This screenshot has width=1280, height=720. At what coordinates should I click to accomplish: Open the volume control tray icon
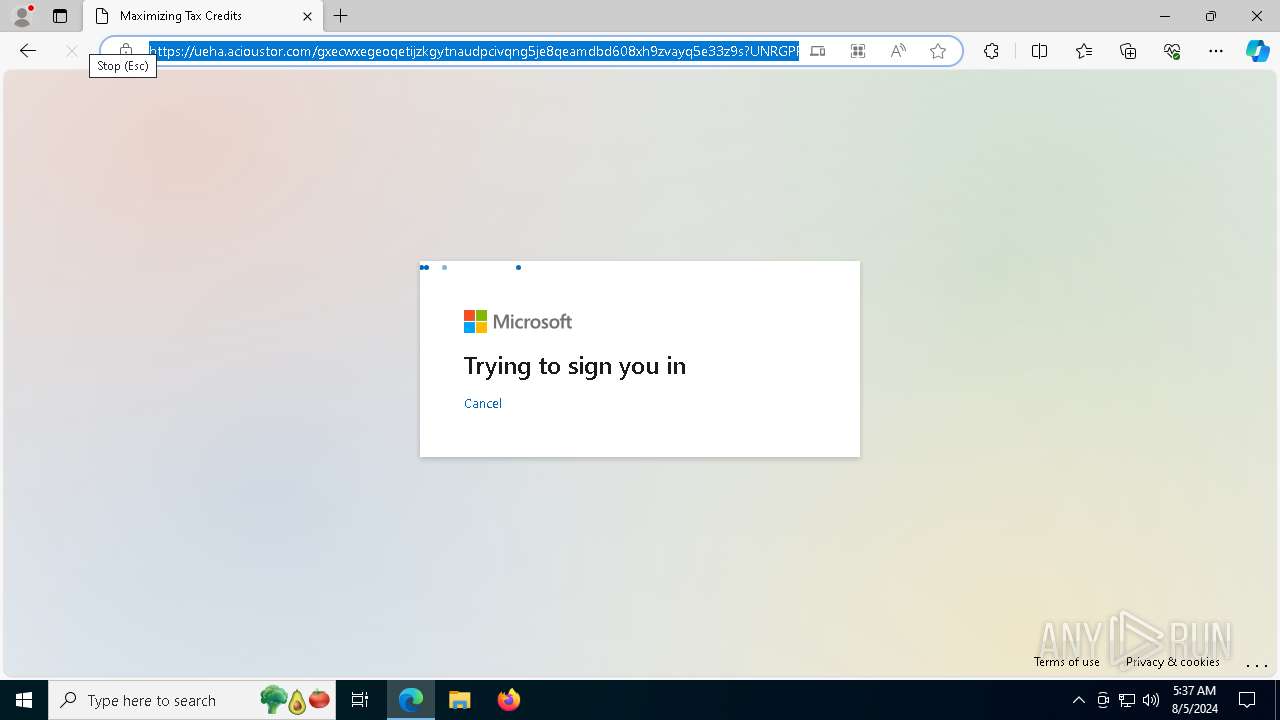(1151, 700)
